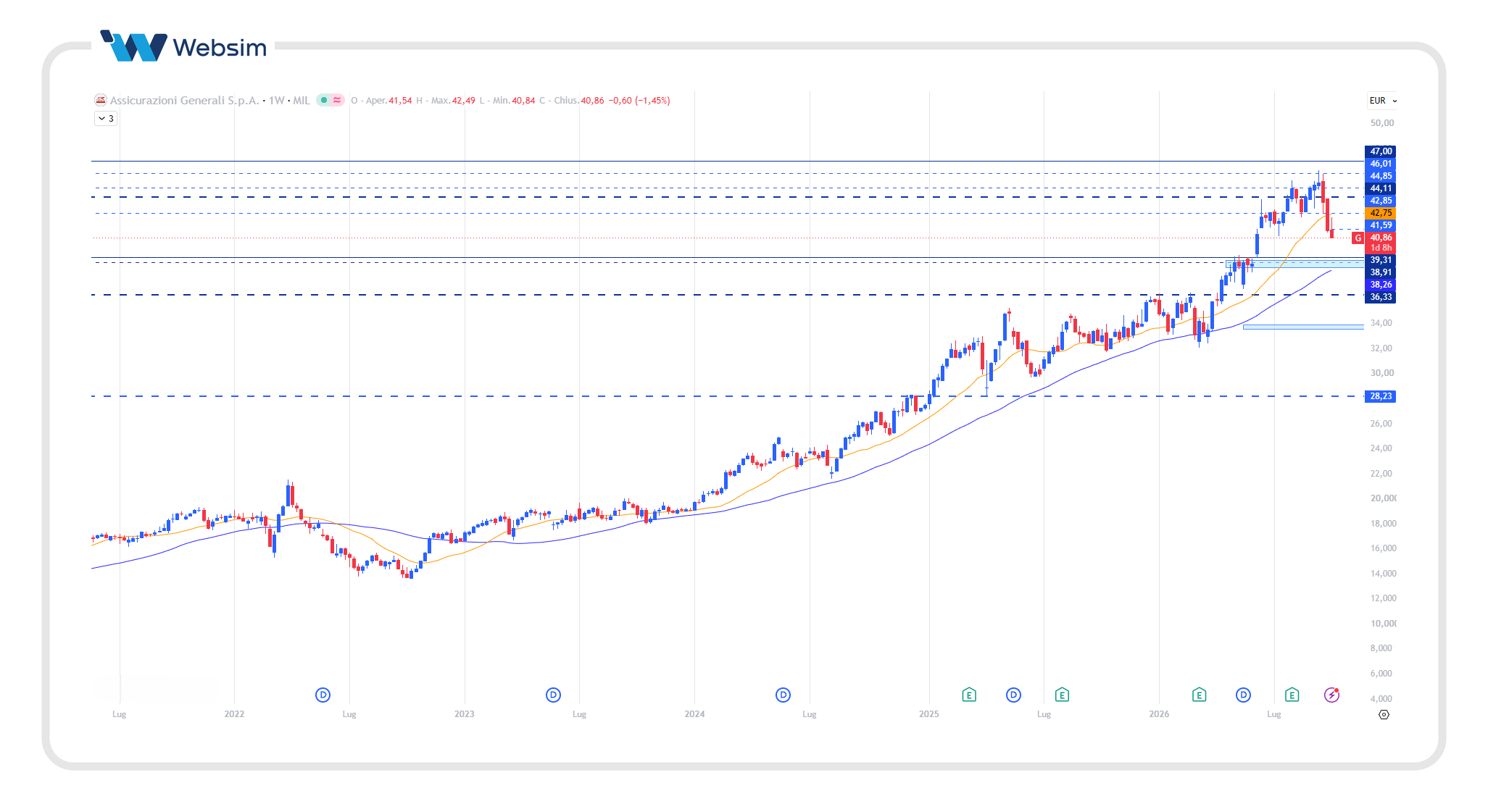
Task: Click the earnings marker right after Lug 2025
Action: pos(1062,695)
